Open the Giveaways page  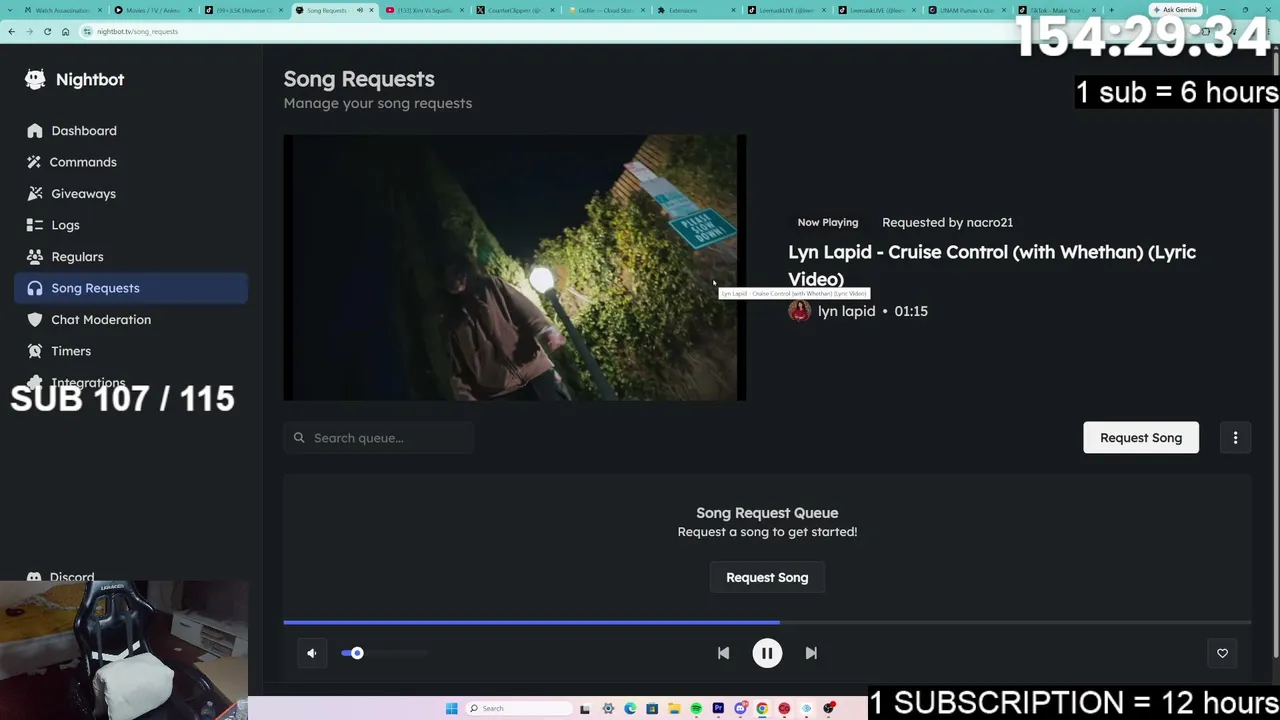pyautogui.click(x=131, y=194)
